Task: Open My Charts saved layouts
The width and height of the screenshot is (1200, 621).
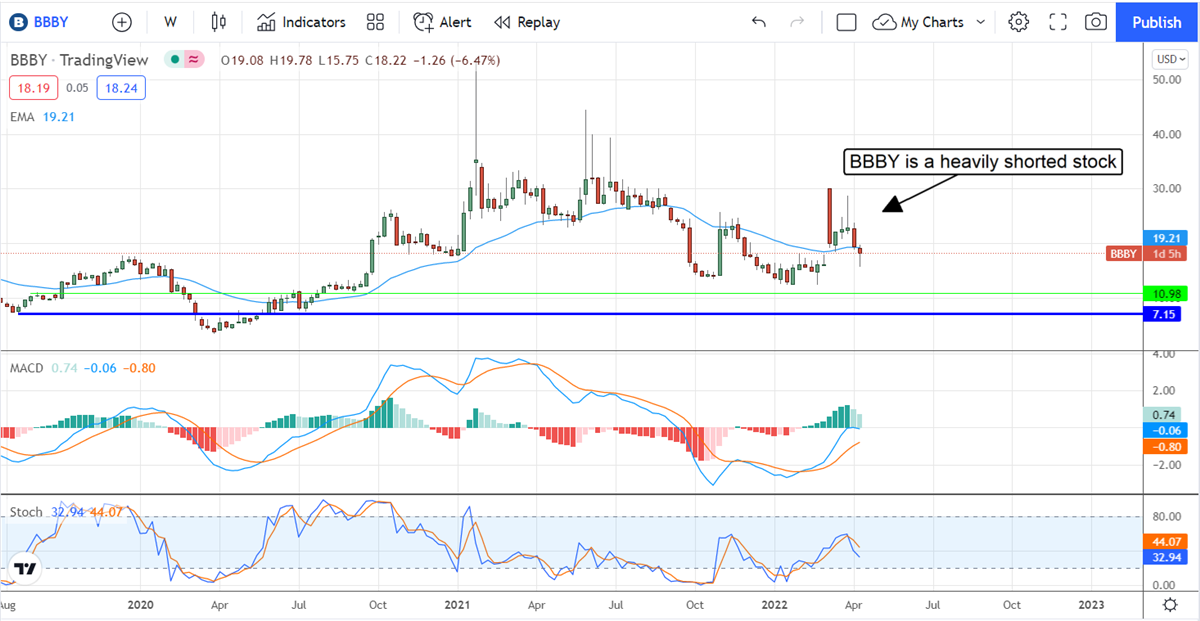Action: click(x=918, y=22)
